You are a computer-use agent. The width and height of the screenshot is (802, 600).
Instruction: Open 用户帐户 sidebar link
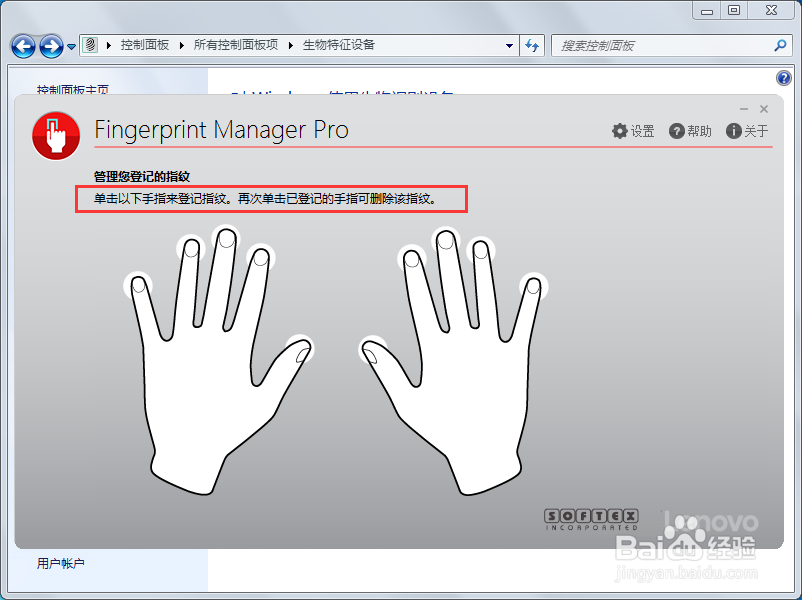[60, 563]
